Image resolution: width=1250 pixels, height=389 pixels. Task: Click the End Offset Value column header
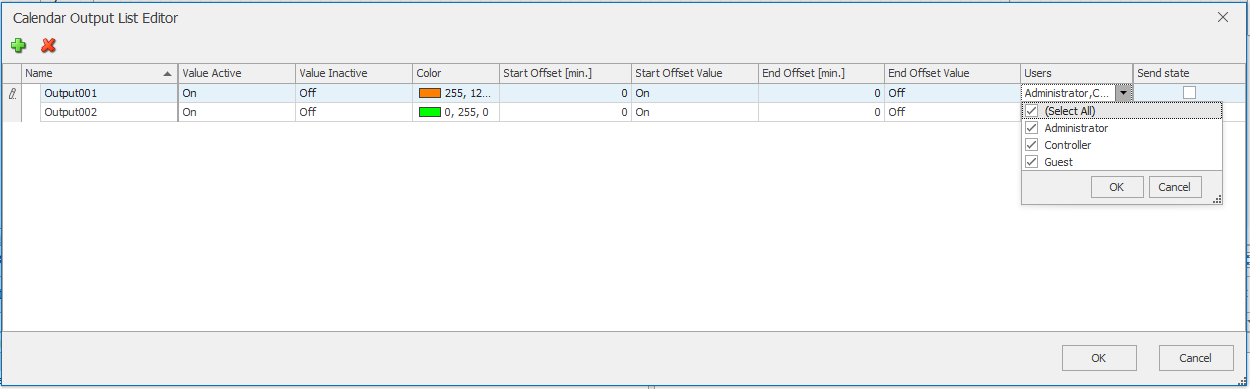(x=953, y=73)
